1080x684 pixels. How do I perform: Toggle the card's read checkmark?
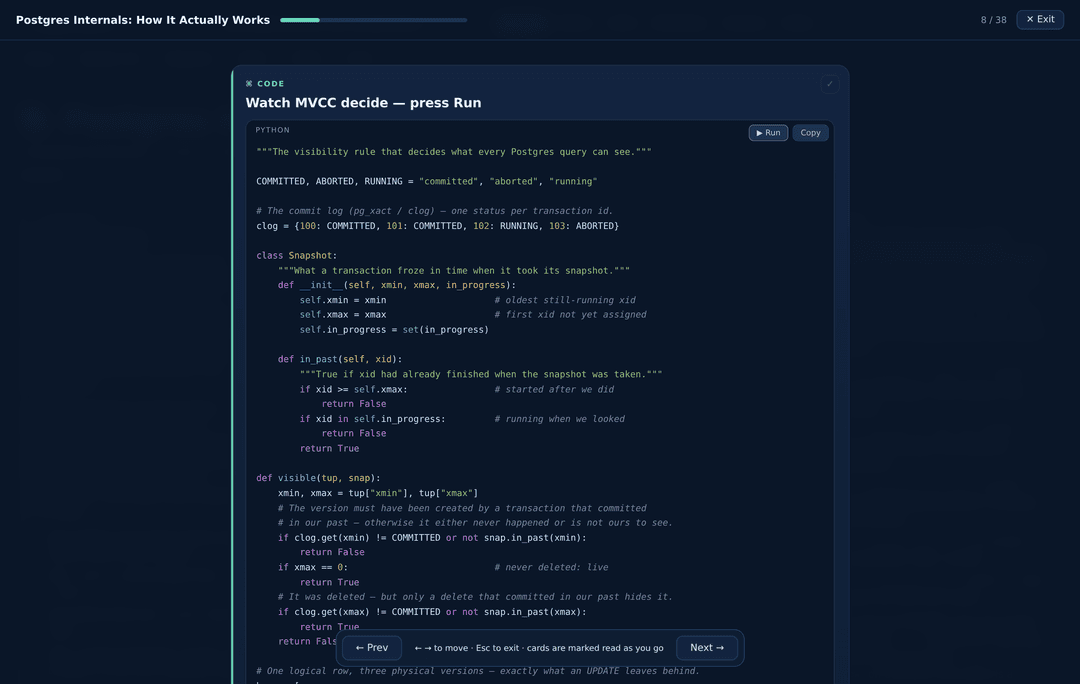tap(829, 84)
